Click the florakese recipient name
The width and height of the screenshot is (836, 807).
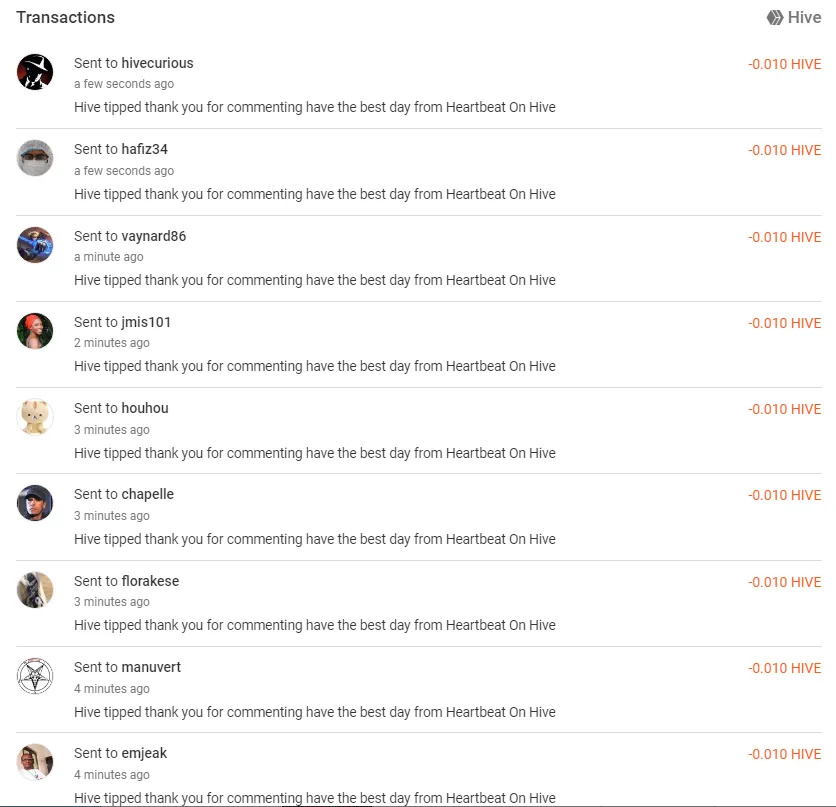pos(150,581)
